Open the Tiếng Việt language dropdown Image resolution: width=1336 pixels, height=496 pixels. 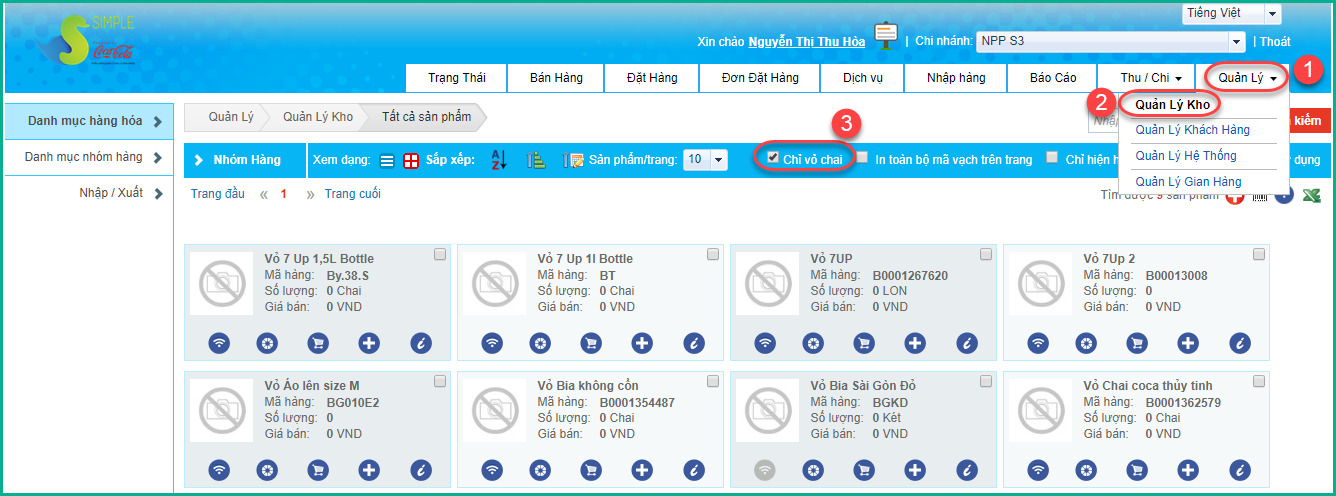coord(1272,14)
